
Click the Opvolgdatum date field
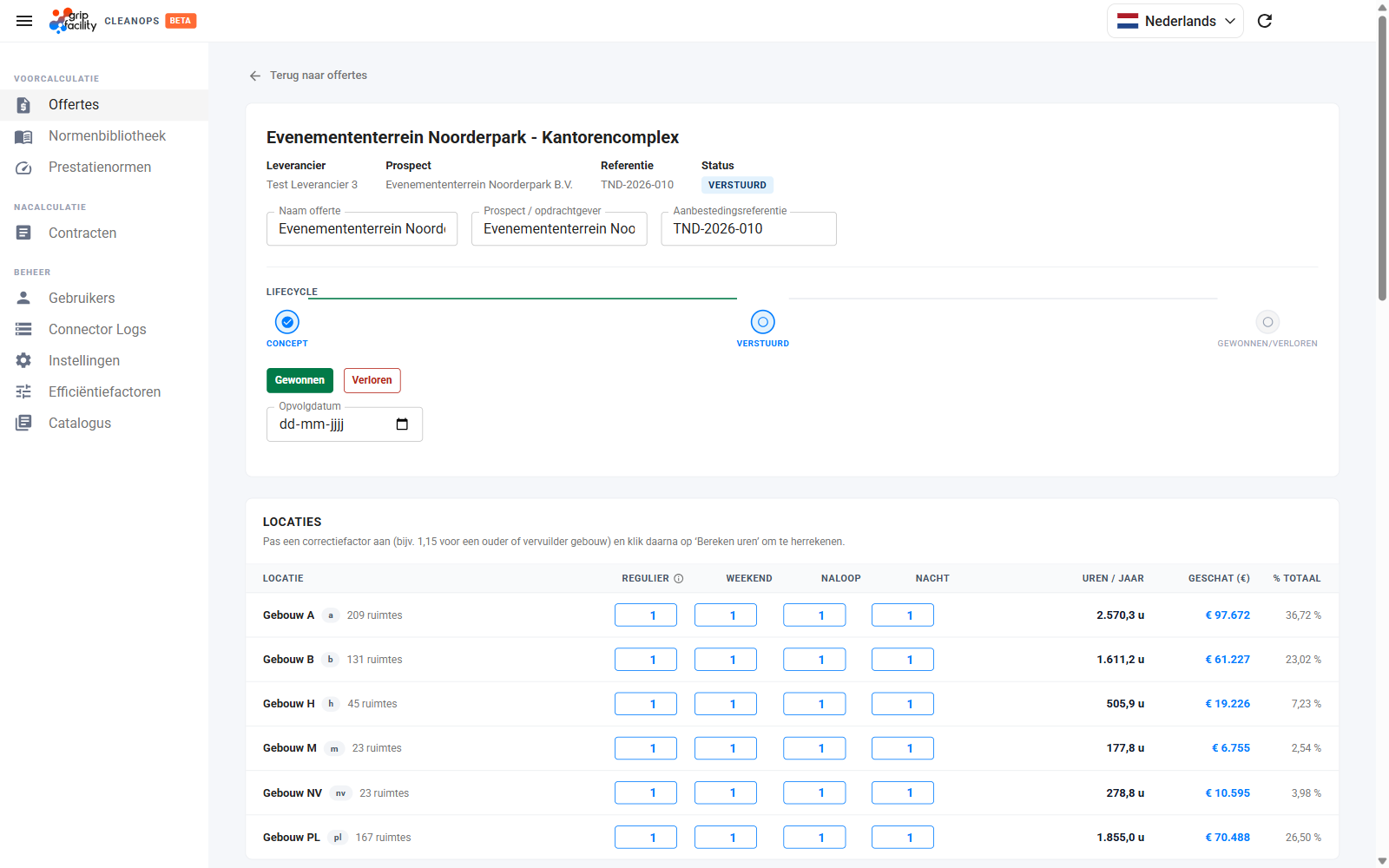click(x=345, y=424)
